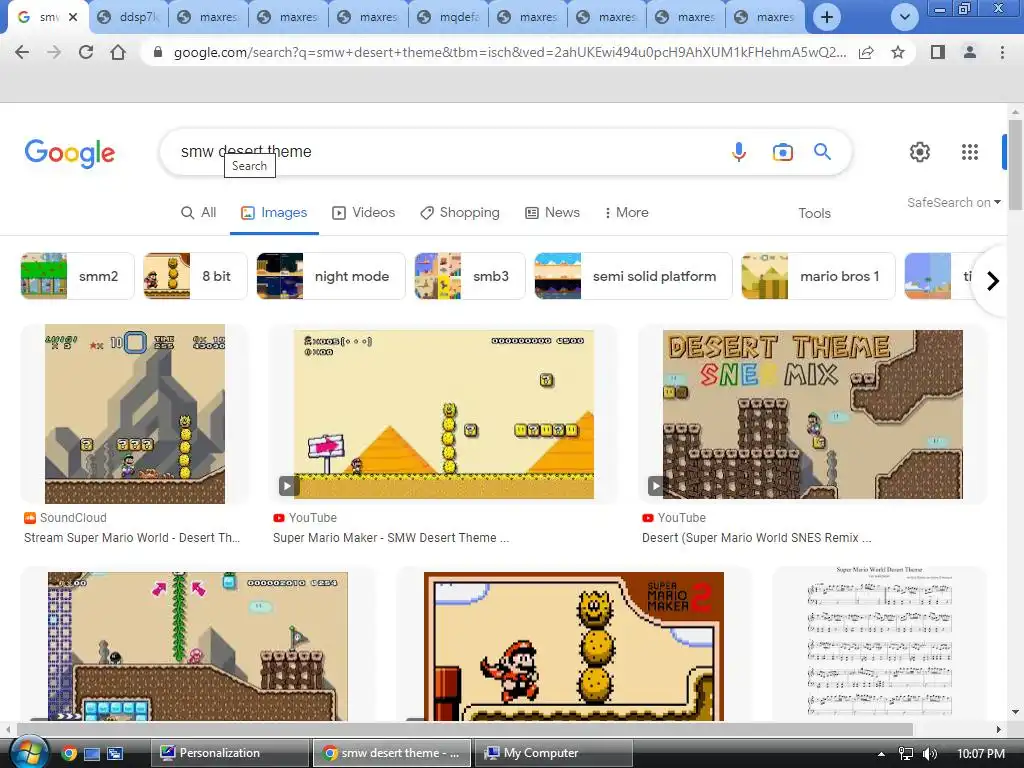The width and height of the screenshot is (1024, 768).
Task: Open the SoundCloud desert theme image
Action: click(x=135, y=414)
